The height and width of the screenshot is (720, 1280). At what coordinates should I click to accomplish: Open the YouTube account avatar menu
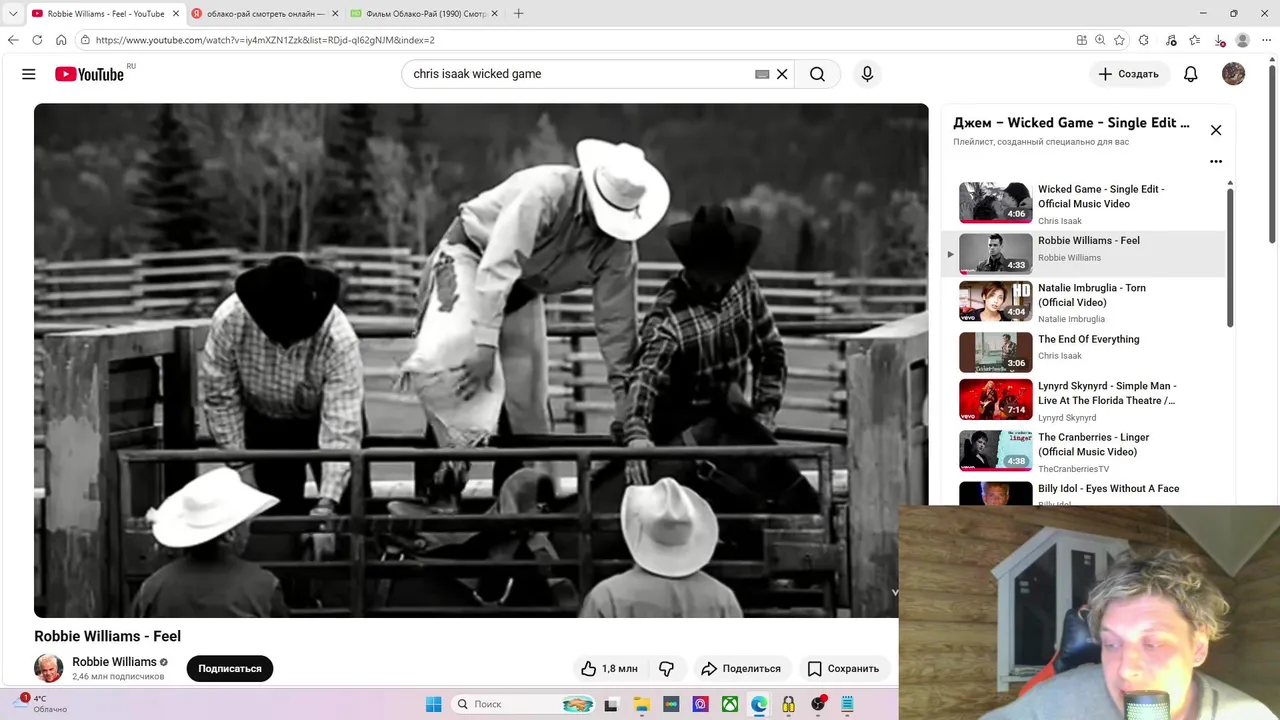[x=1233, y=74]
